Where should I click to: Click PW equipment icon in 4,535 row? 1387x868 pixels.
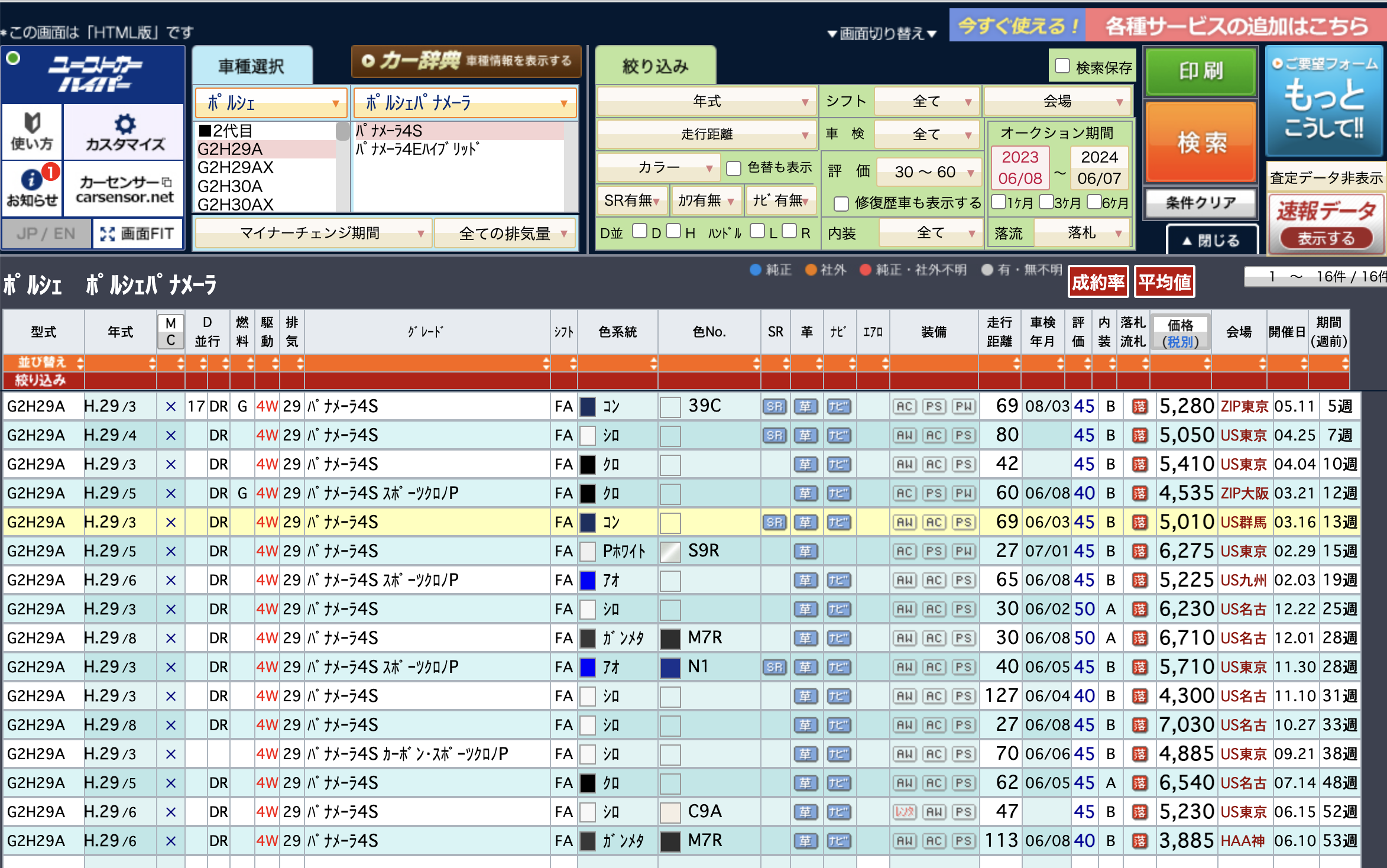pos(964,493)
